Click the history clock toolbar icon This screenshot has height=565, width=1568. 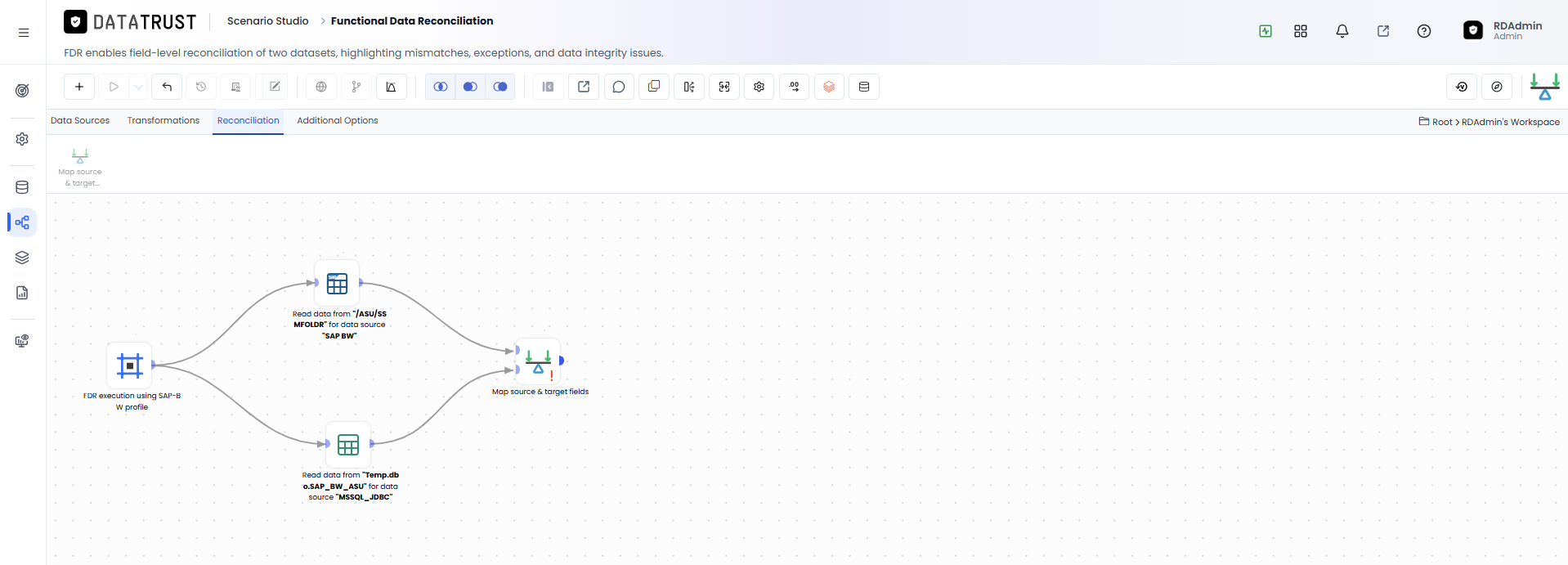click(x=201, y=87)
